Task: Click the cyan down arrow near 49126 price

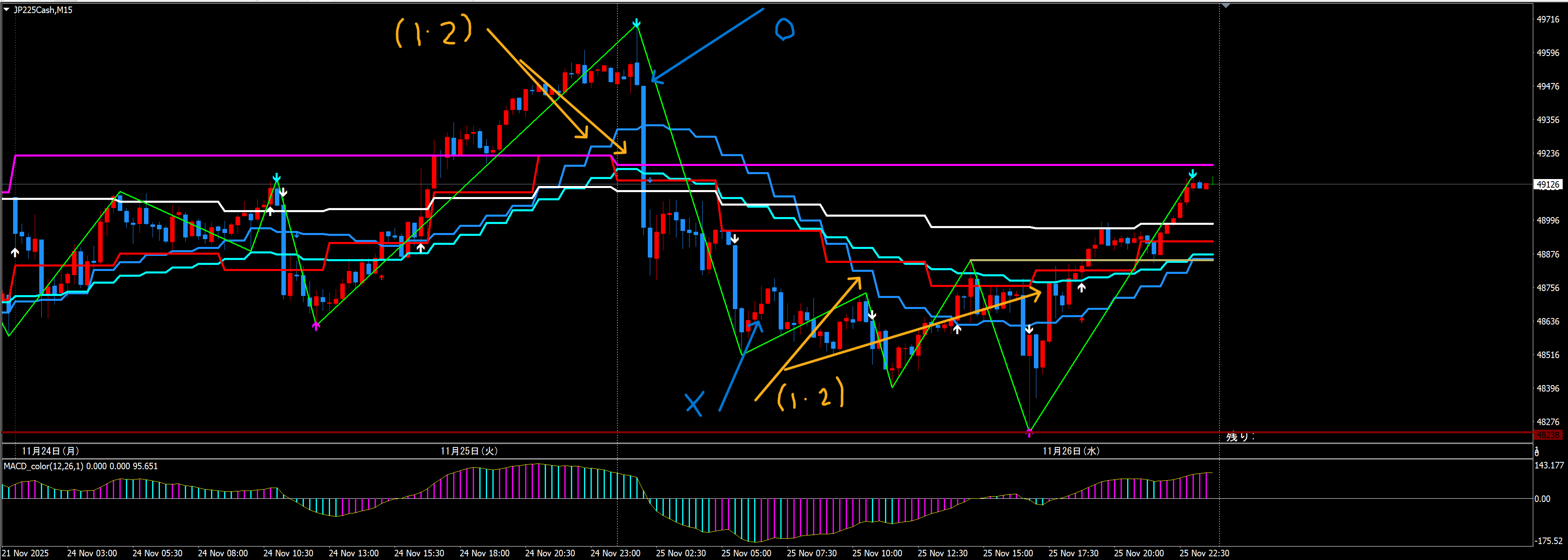Action: [1193, 174]
